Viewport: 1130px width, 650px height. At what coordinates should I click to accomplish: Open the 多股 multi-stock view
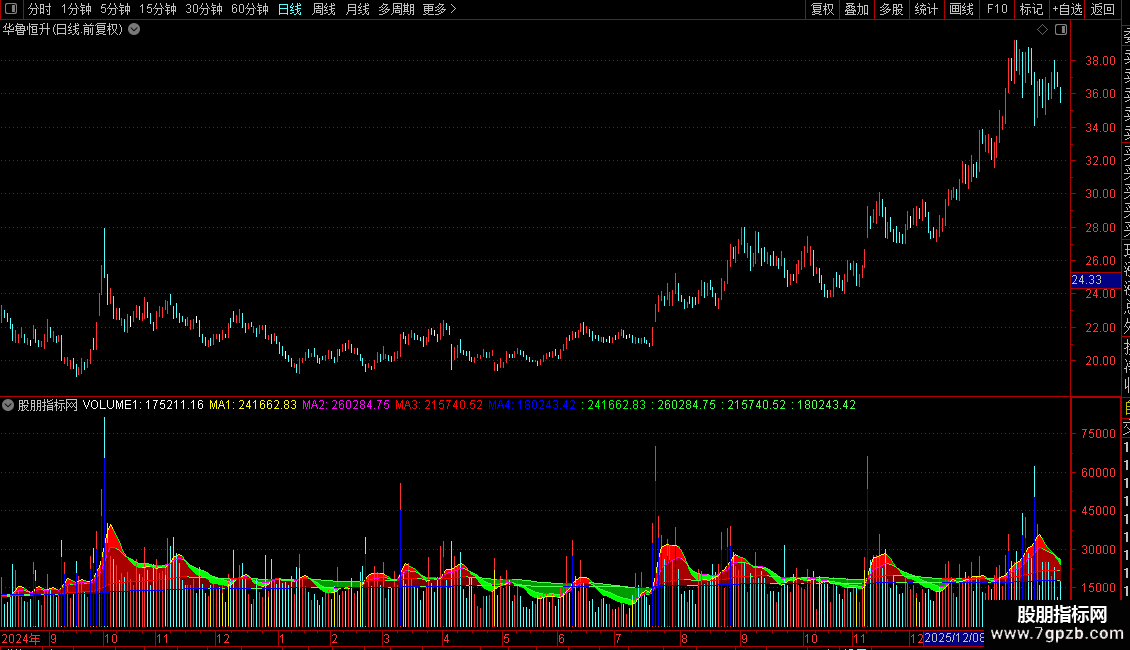891,9
